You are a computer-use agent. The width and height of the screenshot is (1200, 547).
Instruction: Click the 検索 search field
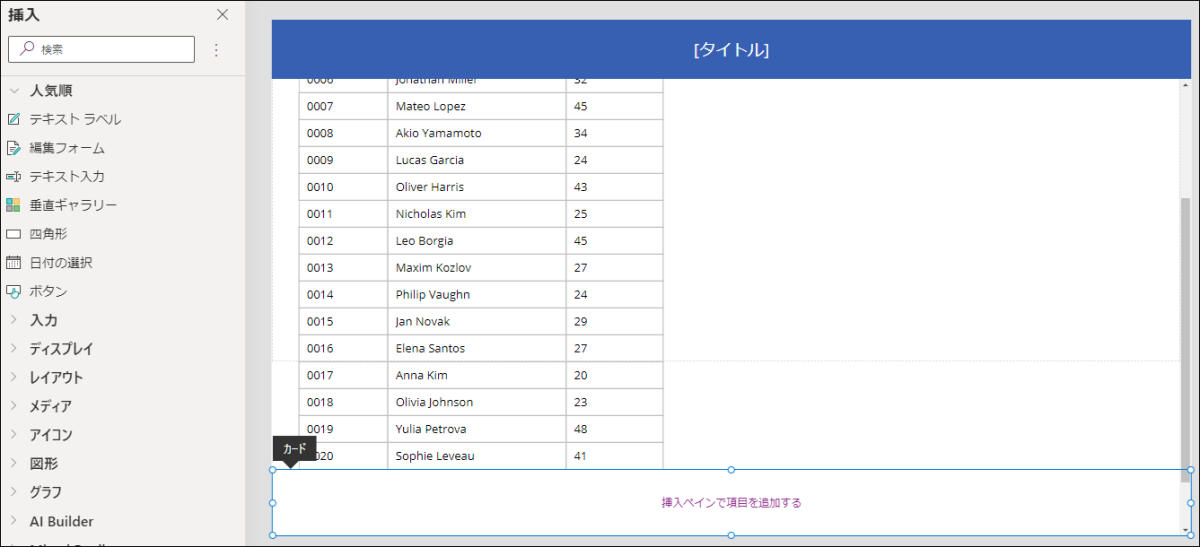(x=101, y=49)
